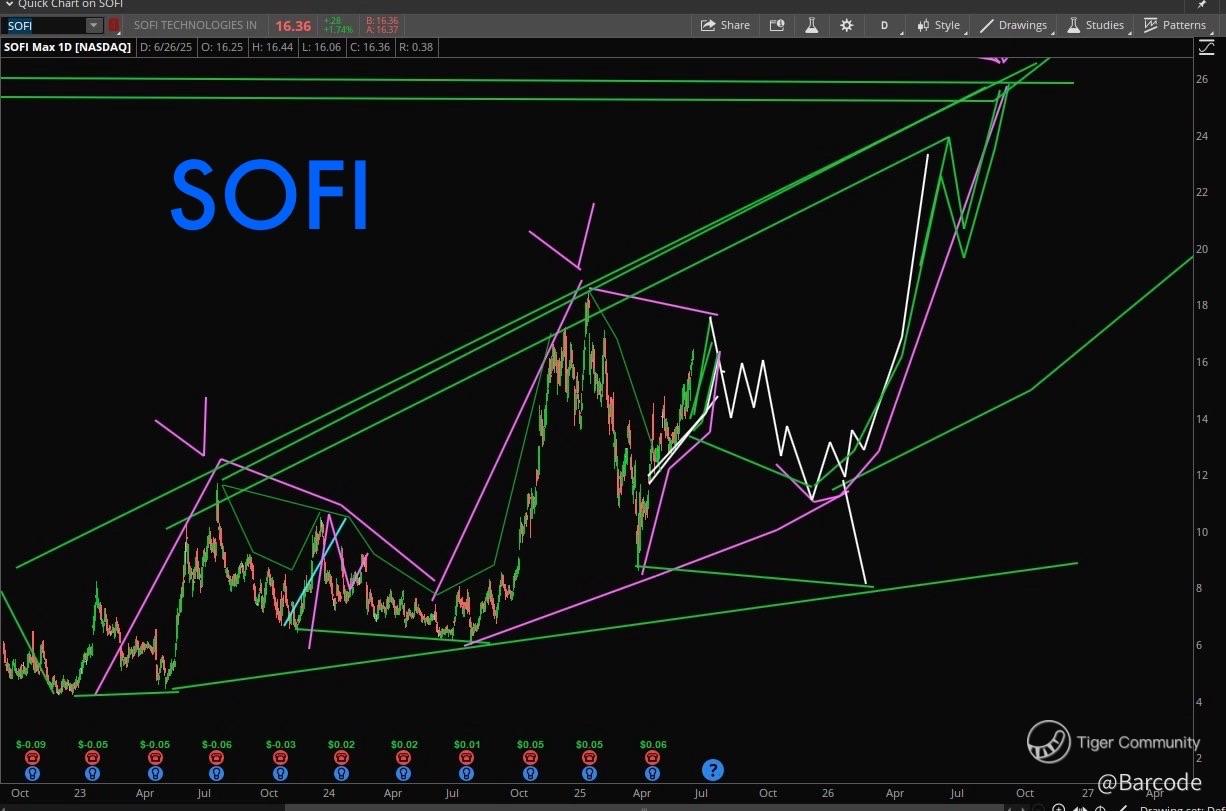Click the open value O: 16.25
This screenshot has height=811, width=1226.
pyautogui.click(x=223, y=47)
